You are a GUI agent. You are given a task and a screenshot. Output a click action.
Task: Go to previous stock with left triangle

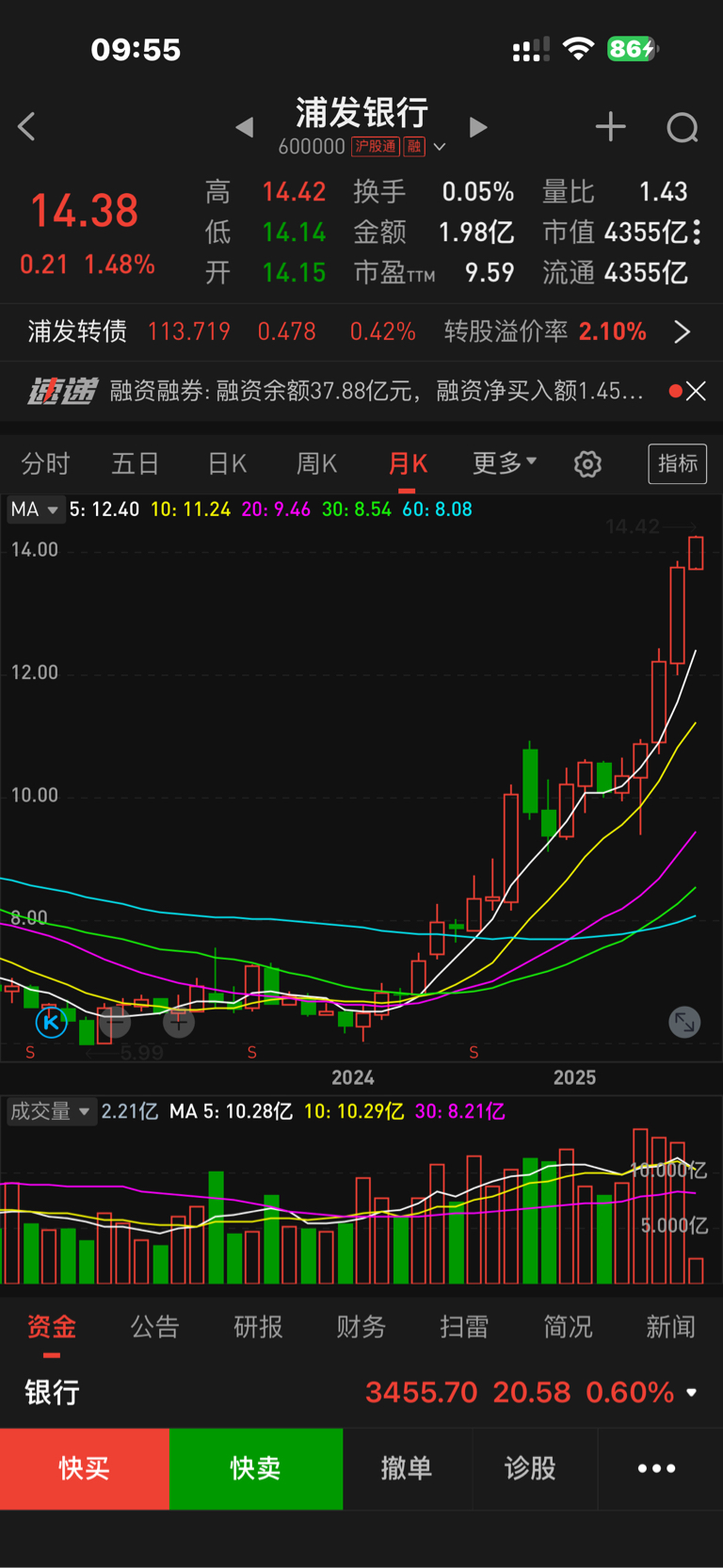click(x=245, y=127)
